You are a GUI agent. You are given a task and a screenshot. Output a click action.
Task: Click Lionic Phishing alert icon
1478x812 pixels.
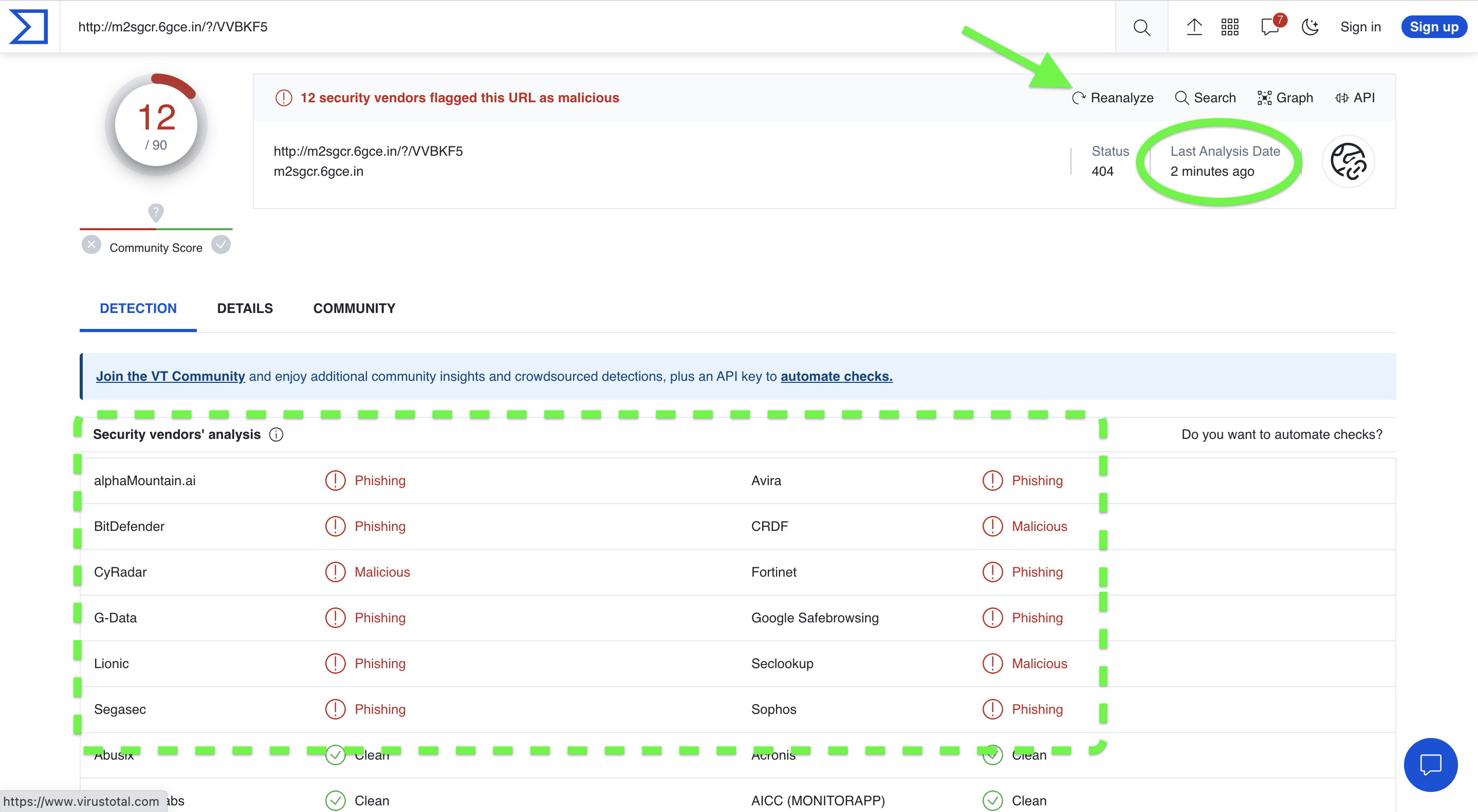(335, 663)
